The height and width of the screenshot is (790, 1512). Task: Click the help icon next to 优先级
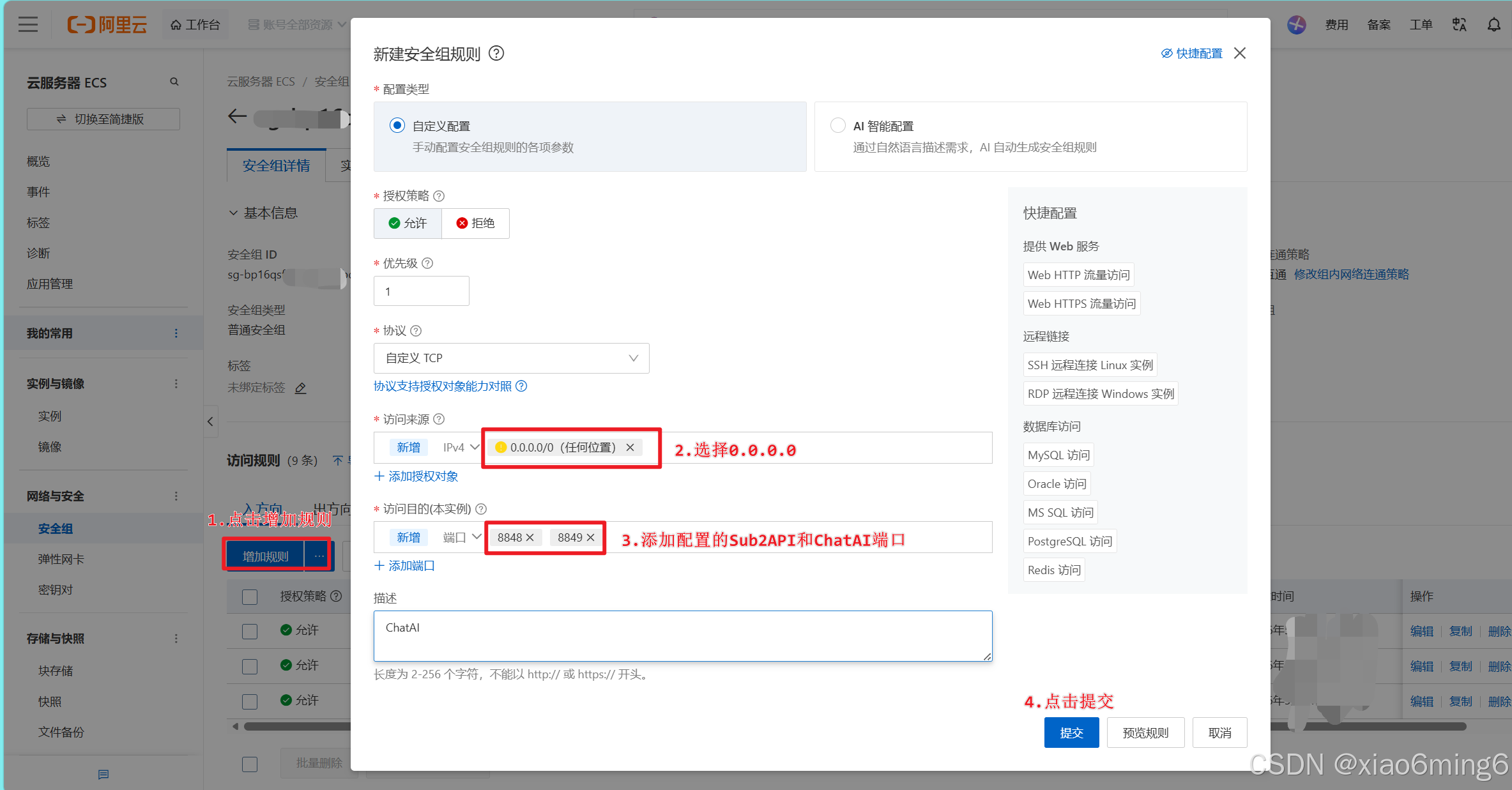427,263
